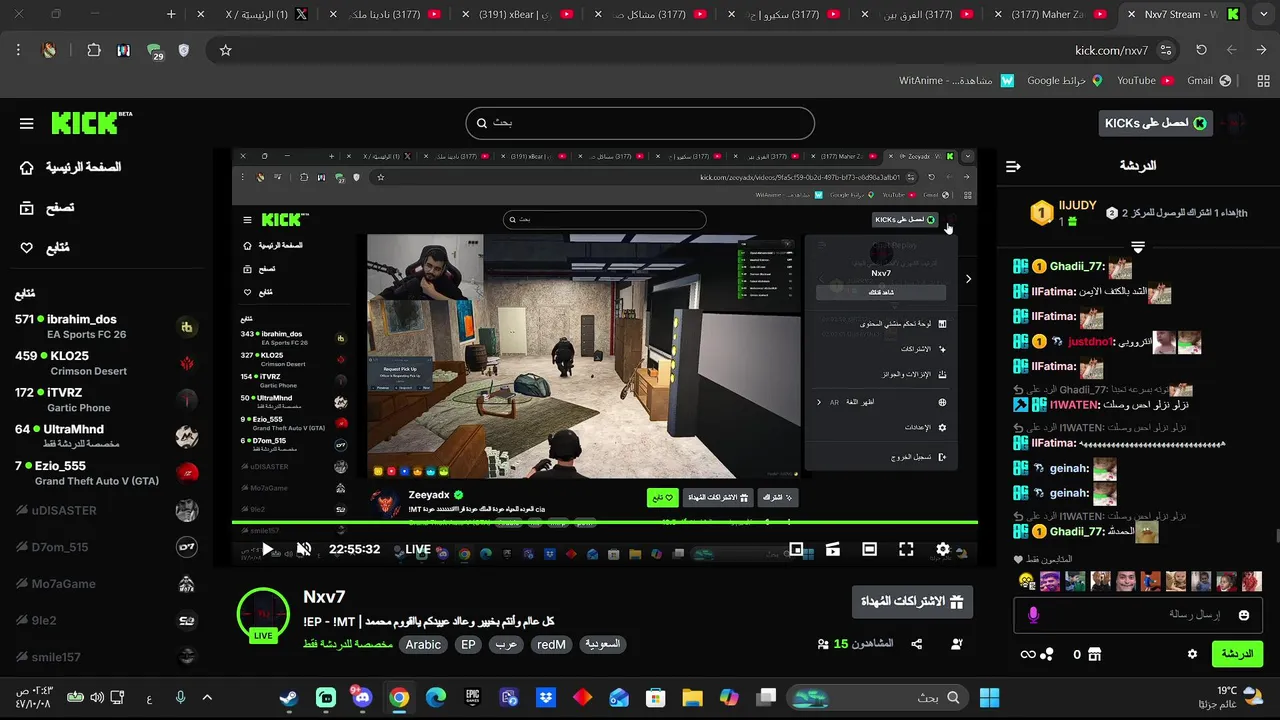Screen dimensions: 1280x720
Task: Click the chat microphone icon
Action: pyautogui.click(x=1033, y=615)
